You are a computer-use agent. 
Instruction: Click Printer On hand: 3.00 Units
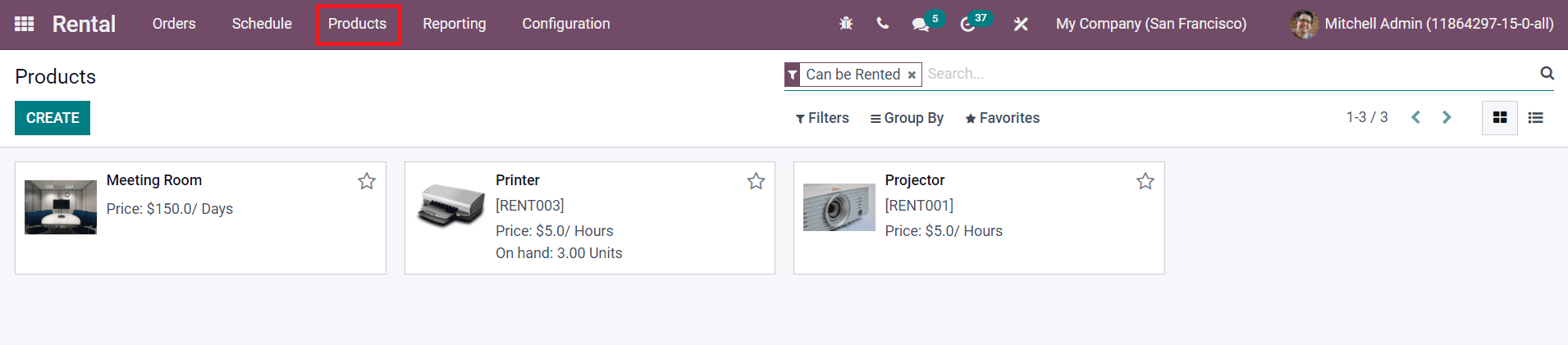point(559,253)
